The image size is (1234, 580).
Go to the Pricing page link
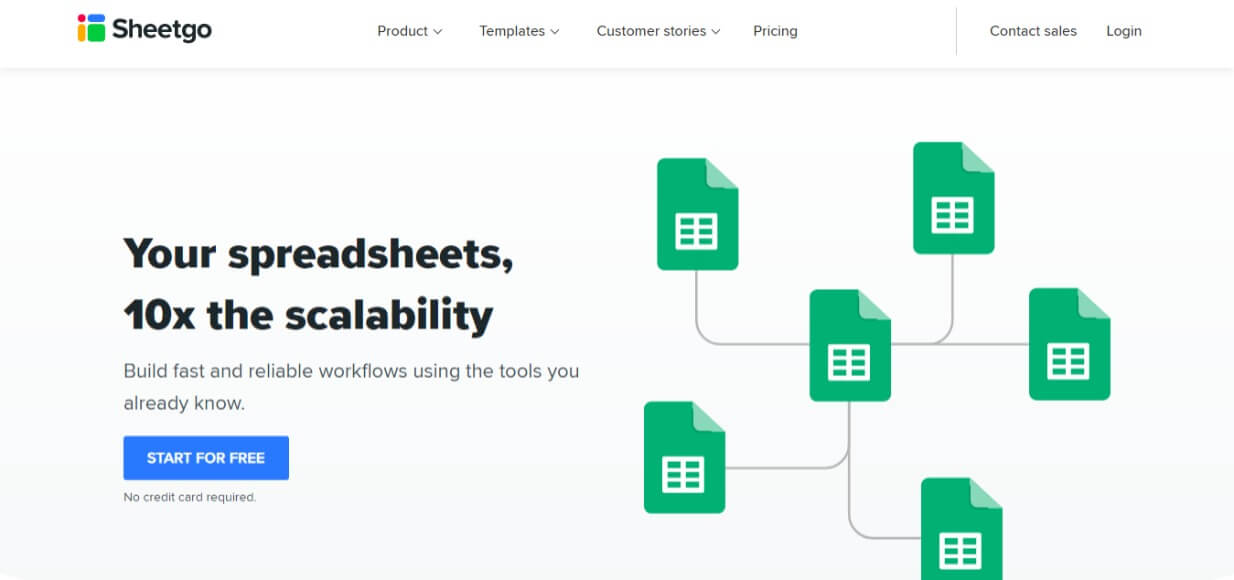coord(775,31)
